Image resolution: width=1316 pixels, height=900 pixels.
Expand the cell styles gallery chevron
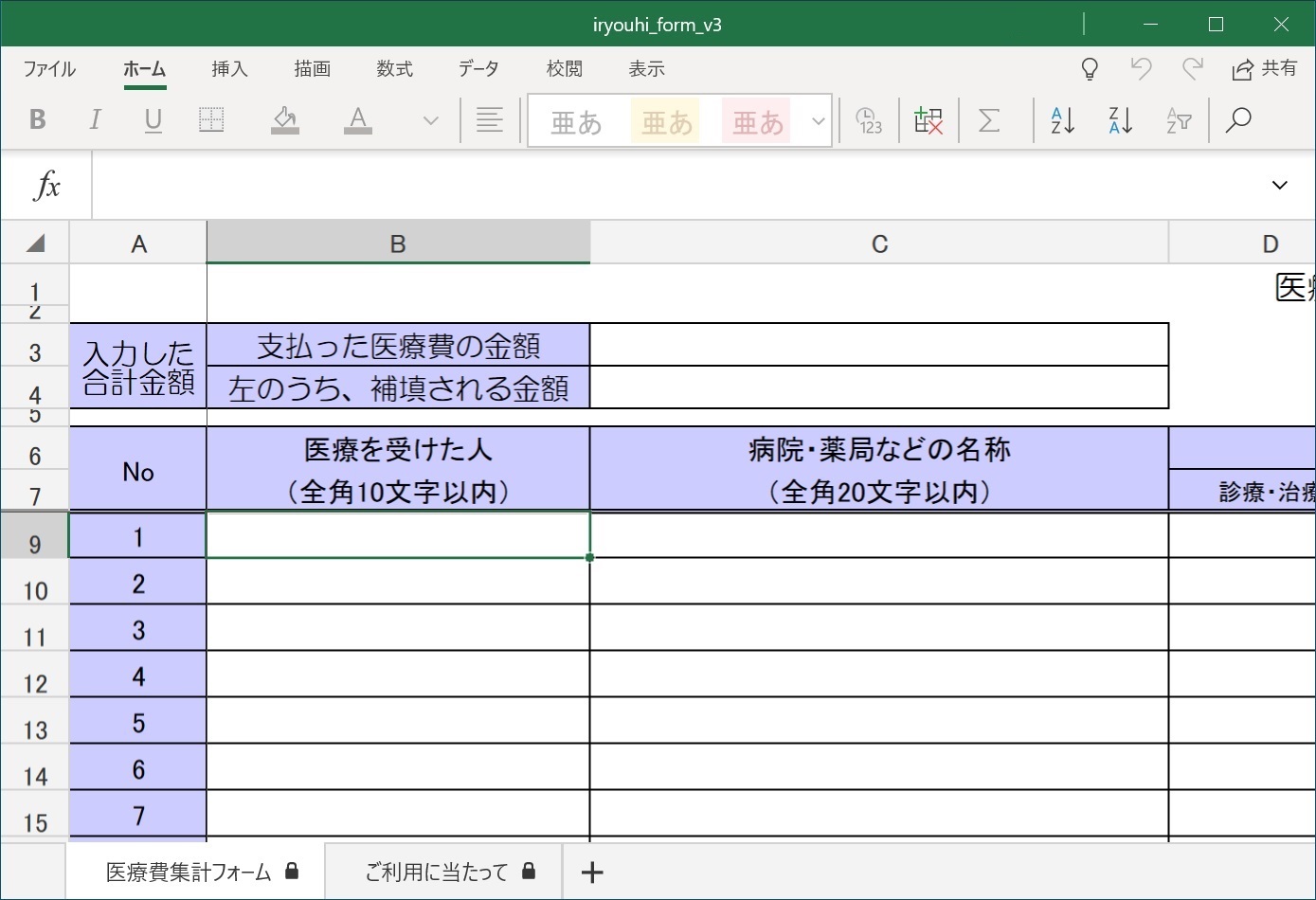817,120
